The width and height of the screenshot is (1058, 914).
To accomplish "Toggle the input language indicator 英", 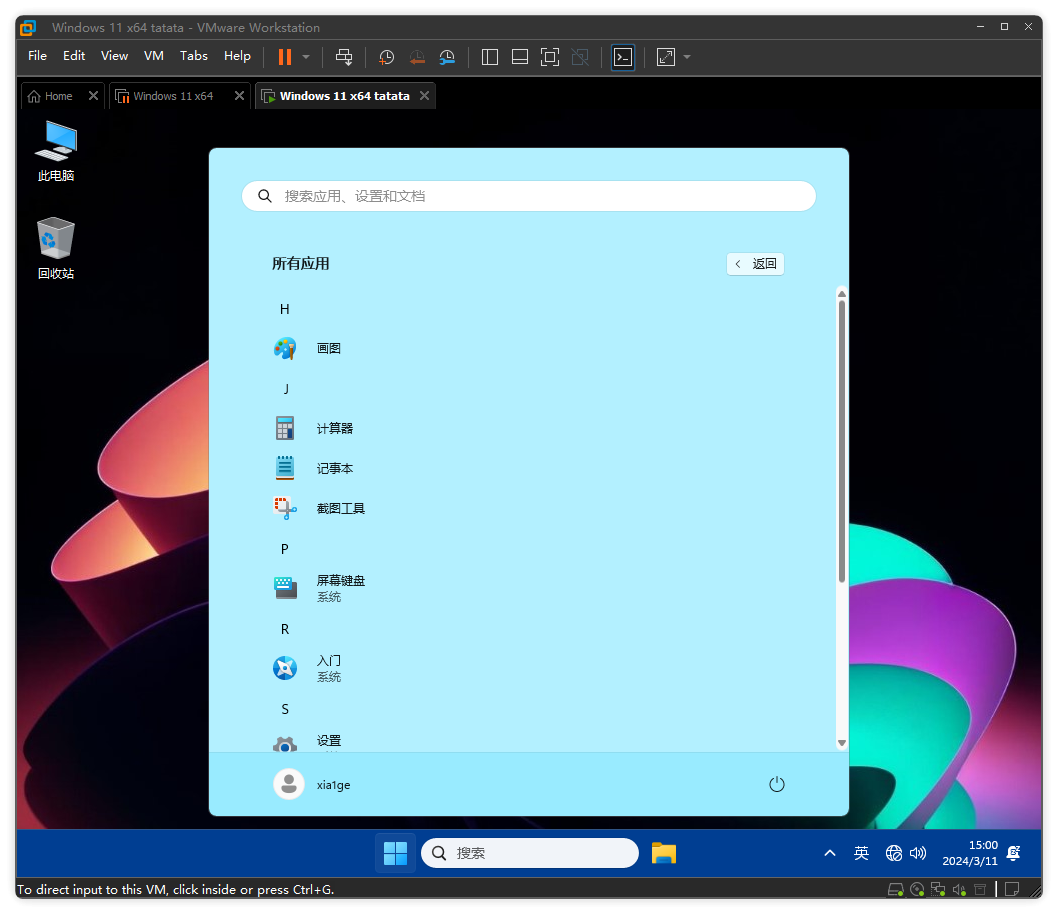I will [861, 853].
